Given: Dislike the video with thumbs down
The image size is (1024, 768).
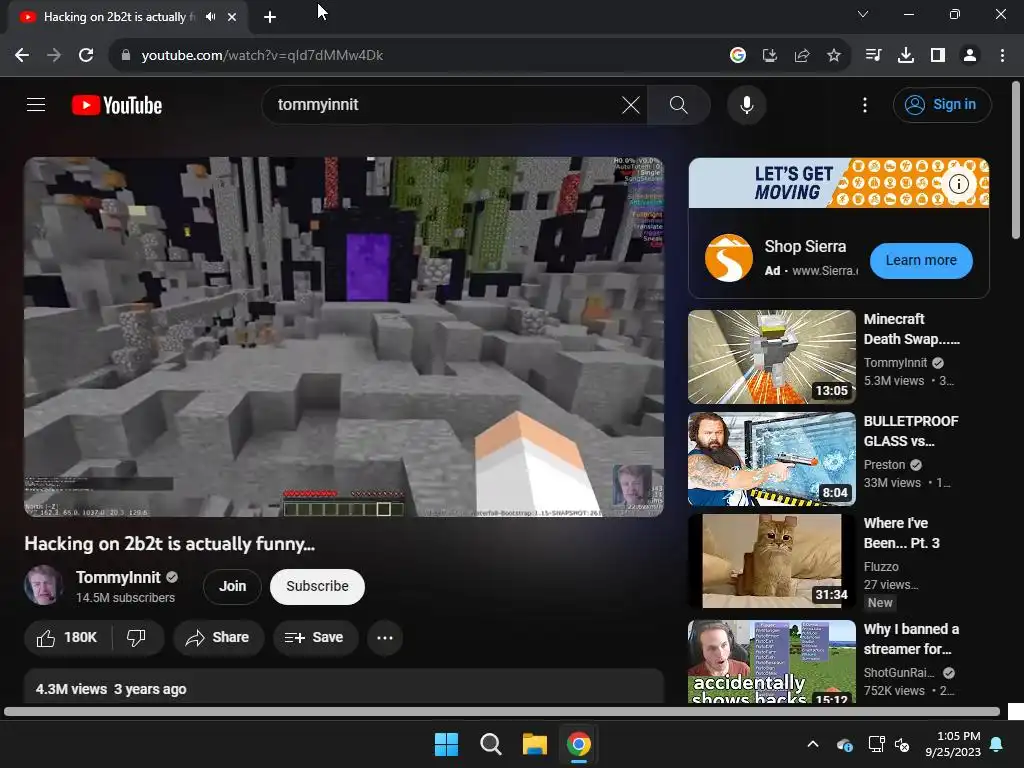Looking at the screenshot, I should tap(136, 637).
